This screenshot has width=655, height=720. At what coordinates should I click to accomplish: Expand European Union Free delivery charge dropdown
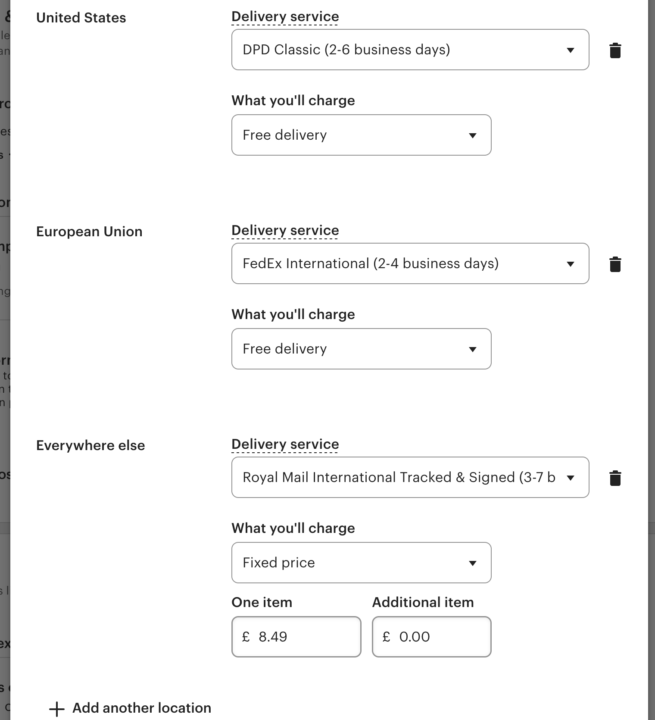pos(361,349)
